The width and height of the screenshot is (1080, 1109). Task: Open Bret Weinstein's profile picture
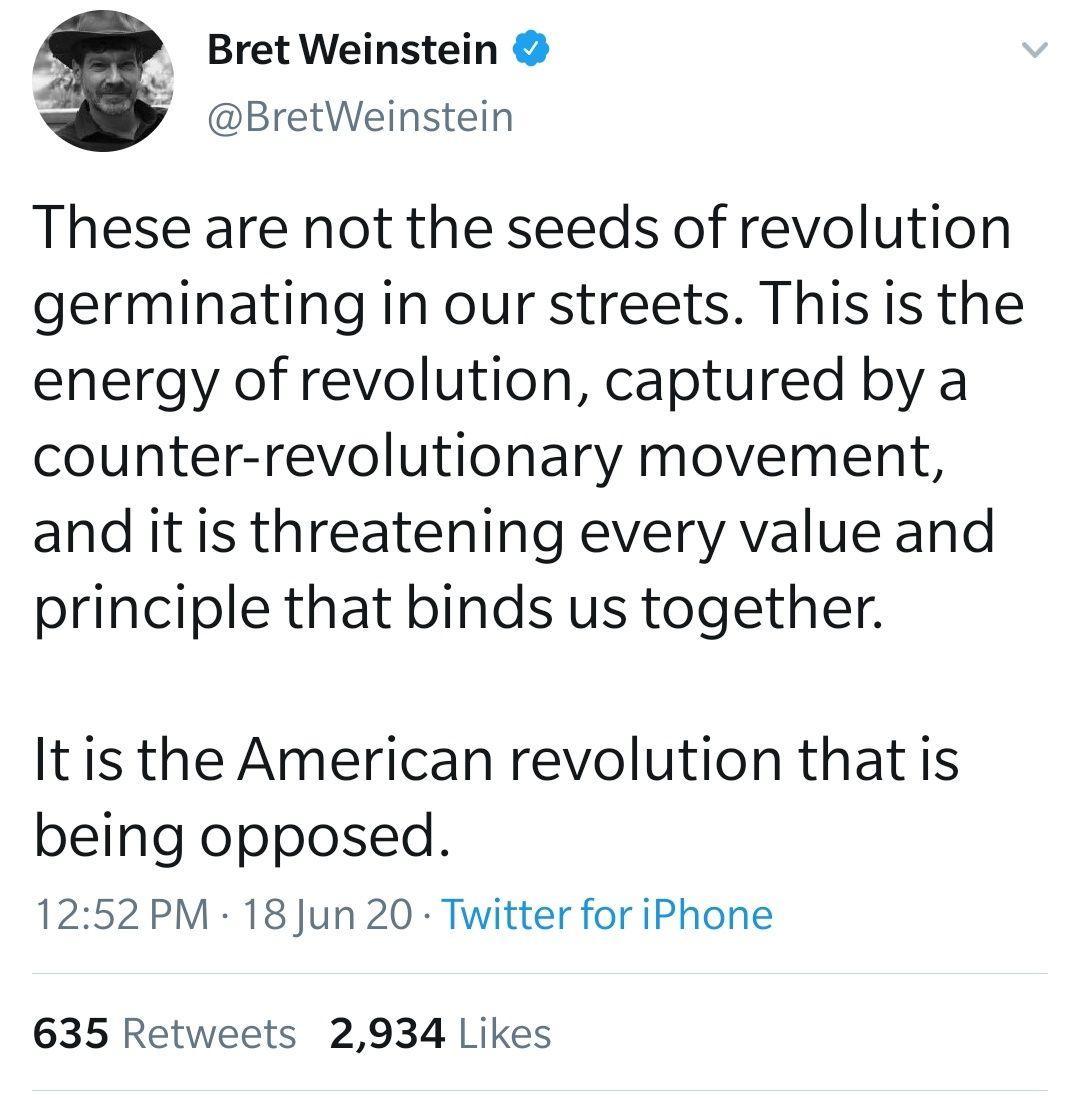pyautogui.click(x=103, y=81)
